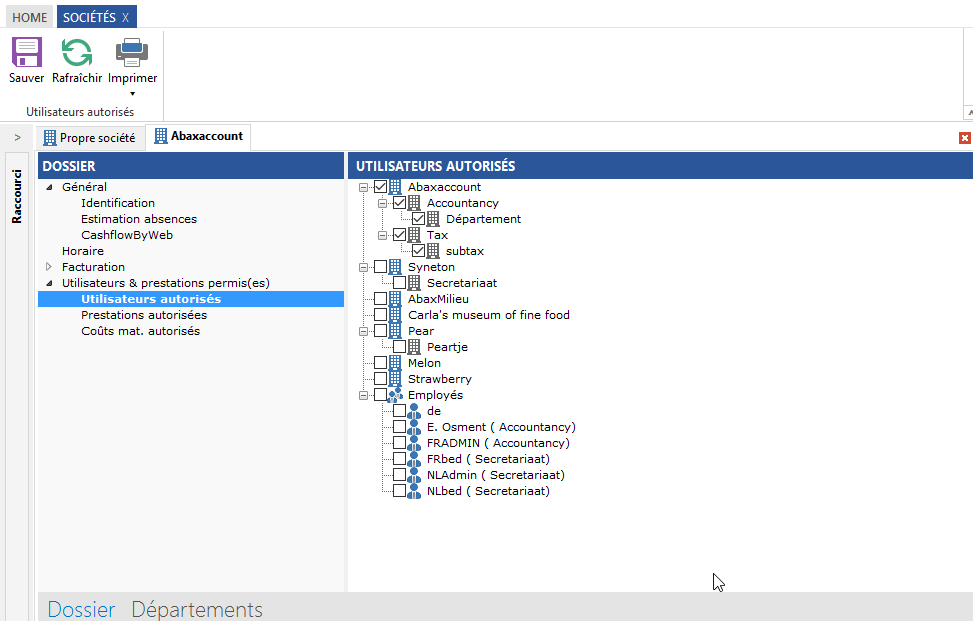Screen dimensions: 973x621
Task: Open the Imprimer dropdown arrow
Action: 132,94
